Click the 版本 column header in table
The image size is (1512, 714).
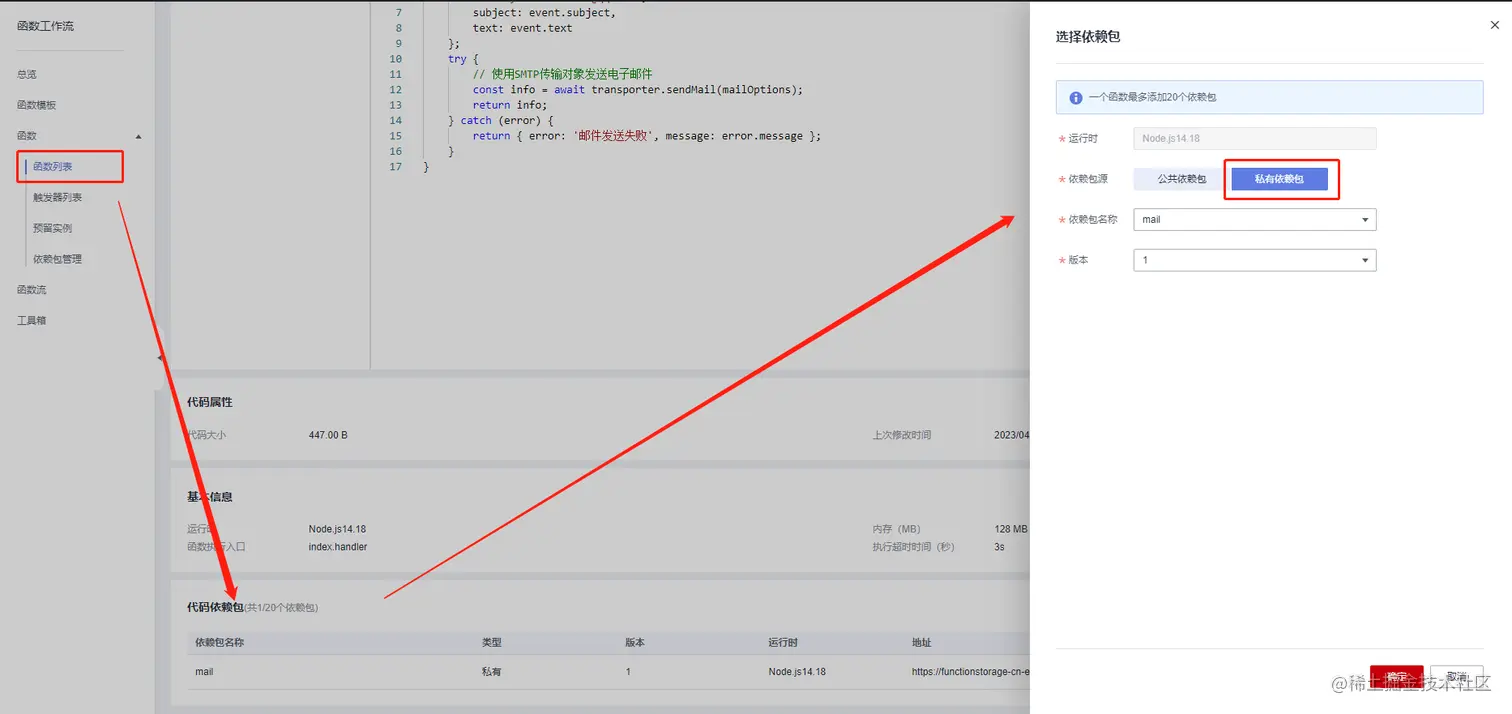click(635, 642)
